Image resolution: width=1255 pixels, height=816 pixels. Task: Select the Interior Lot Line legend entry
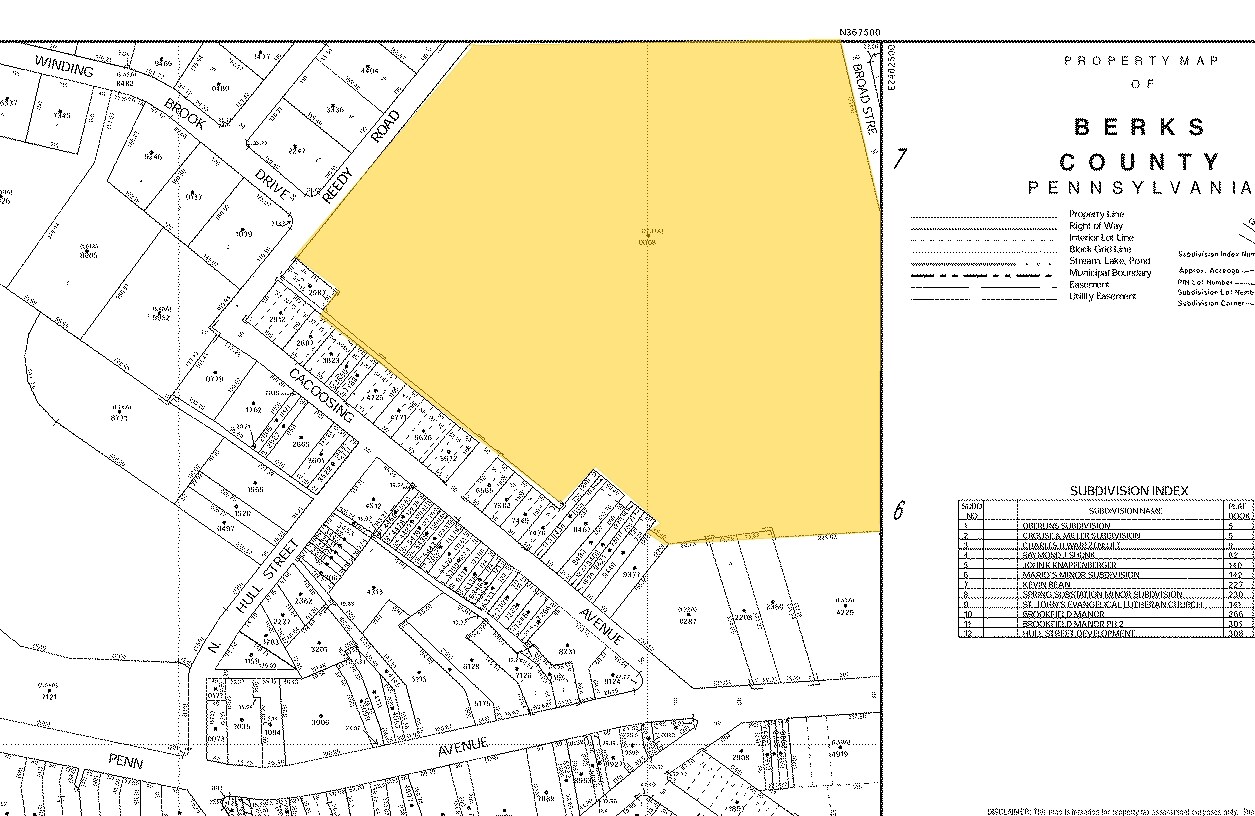(x=1101, y=238)
